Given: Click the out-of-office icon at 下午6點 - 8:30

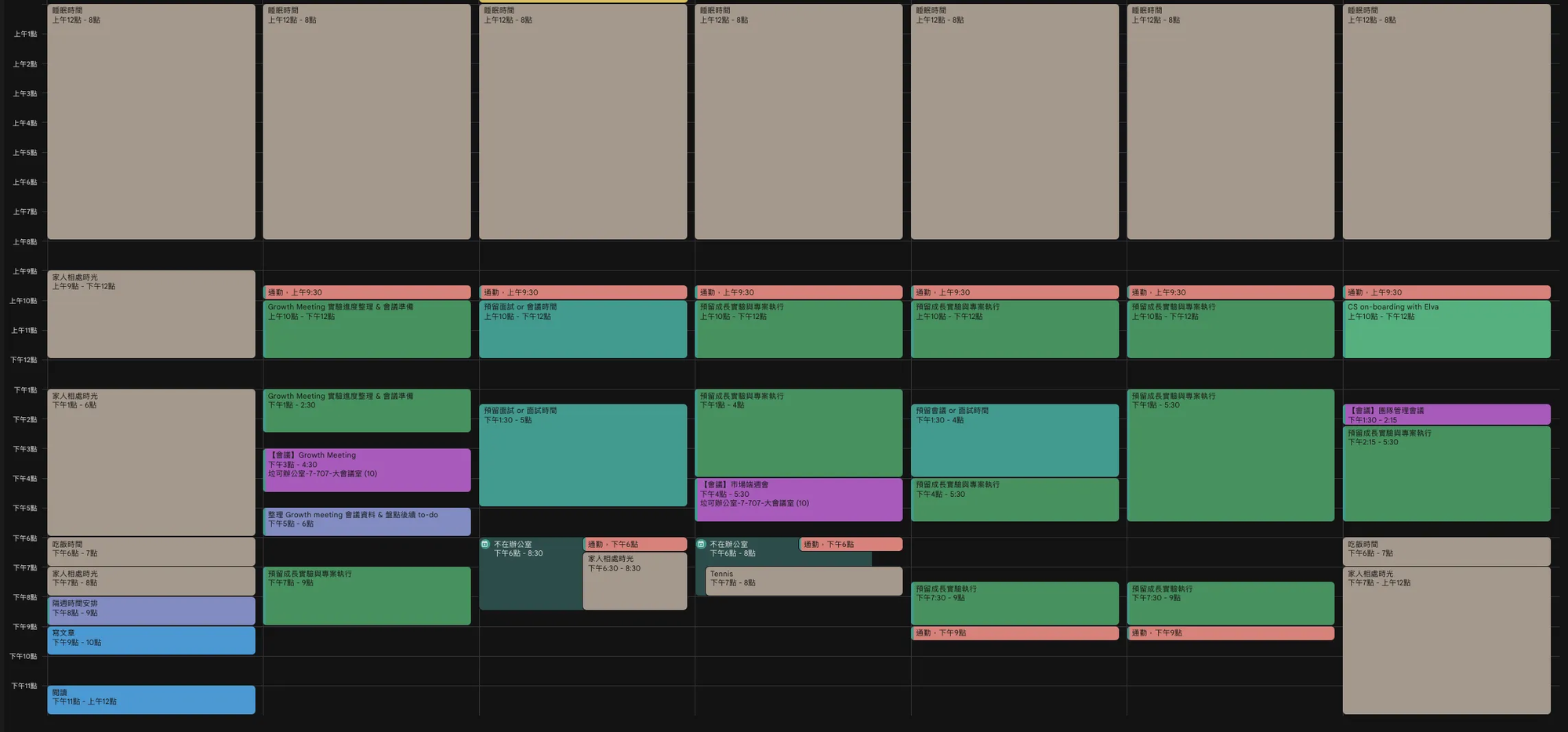Looking at the screenshot, I should pos(485,544).
